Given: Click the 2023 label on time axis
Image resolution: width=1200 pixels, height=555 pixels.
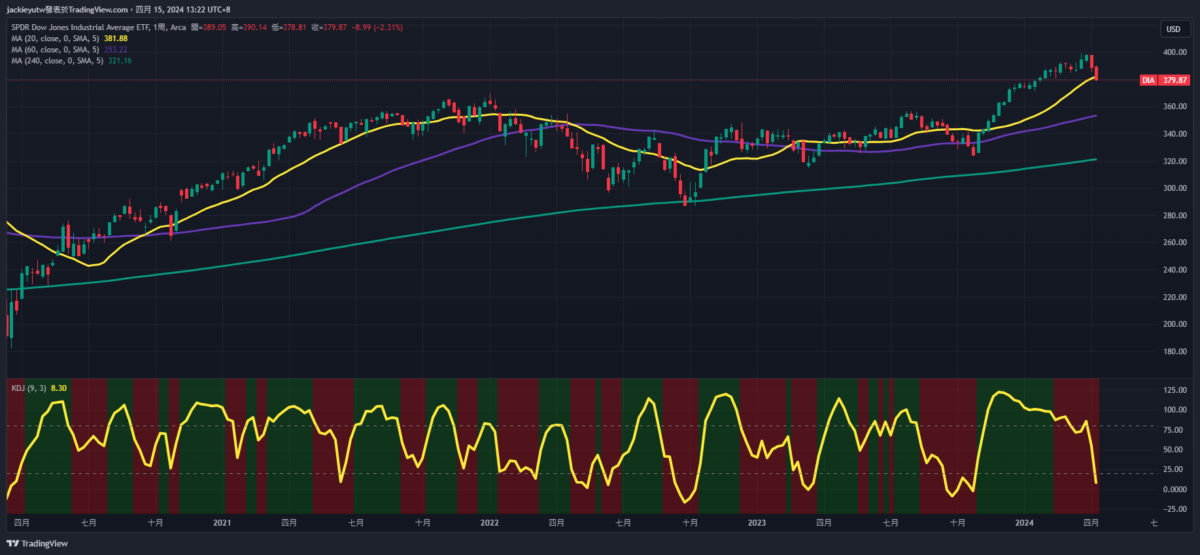Looking at the screenshot, I should coord(756,522).
